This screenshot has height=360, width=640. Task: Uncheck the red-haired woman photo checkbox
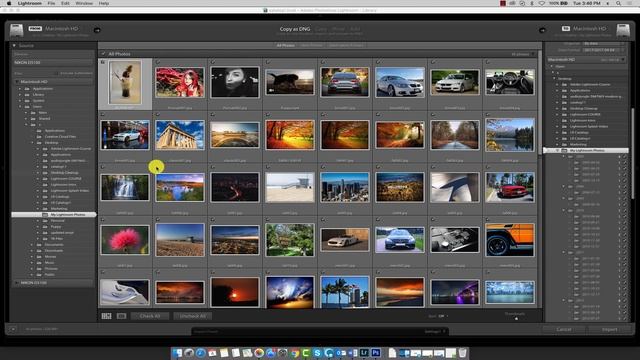[x=158, y=62]
